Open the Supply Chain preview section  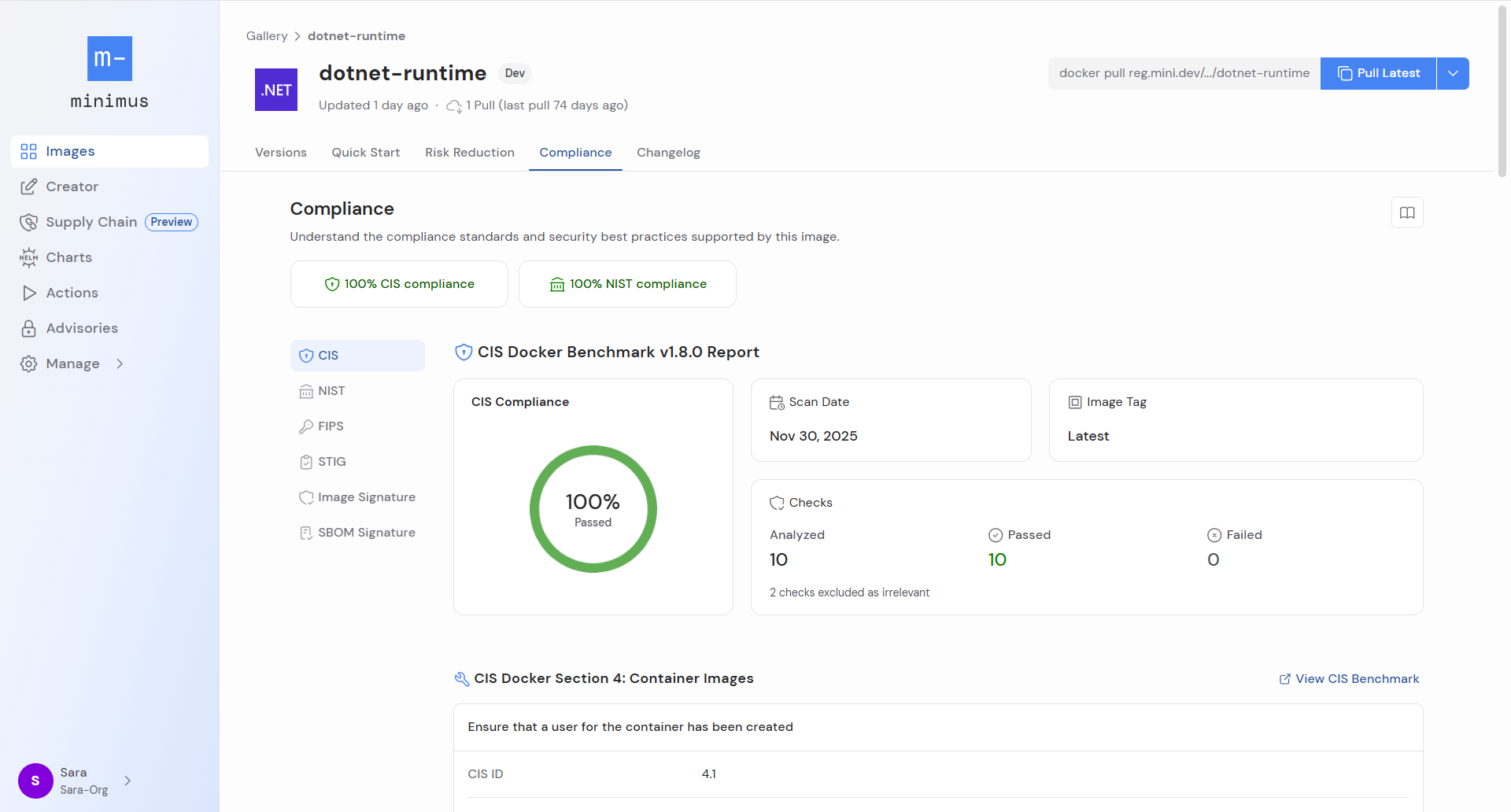pos(91,222)
